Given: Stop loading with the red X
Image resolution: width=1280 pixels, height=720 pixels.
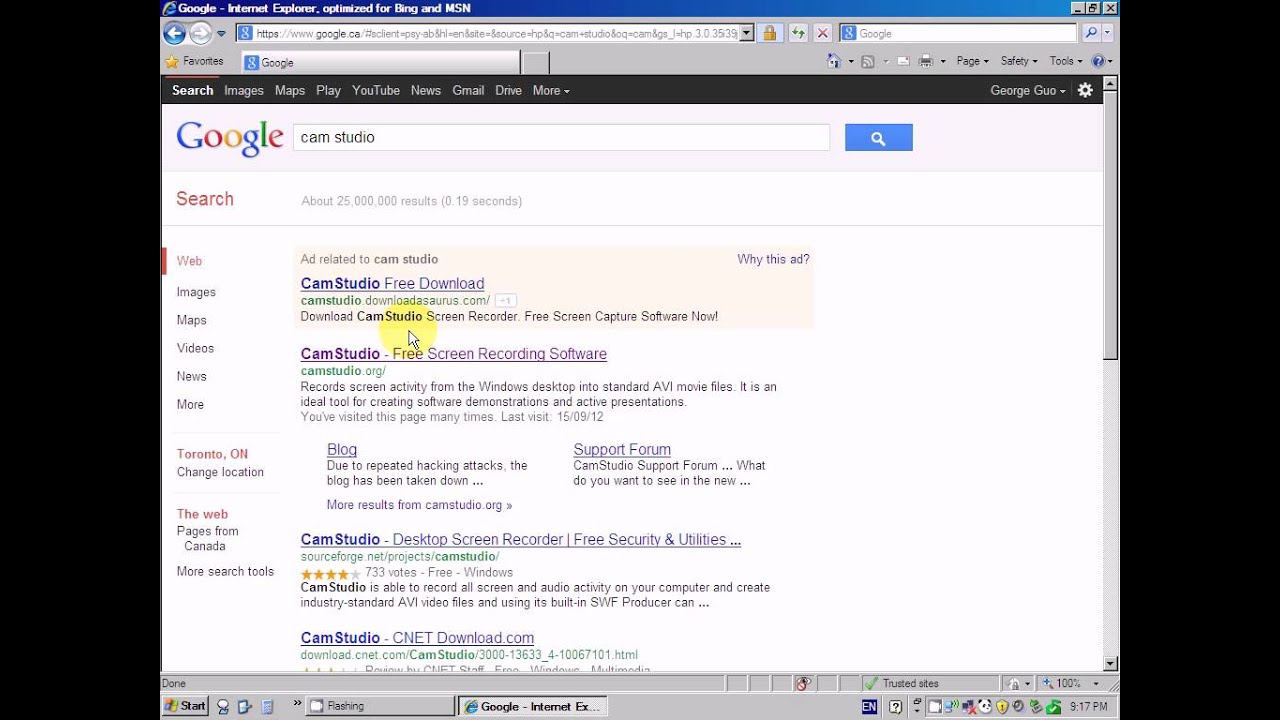Looking at the screenshot, I should (823, 33).
